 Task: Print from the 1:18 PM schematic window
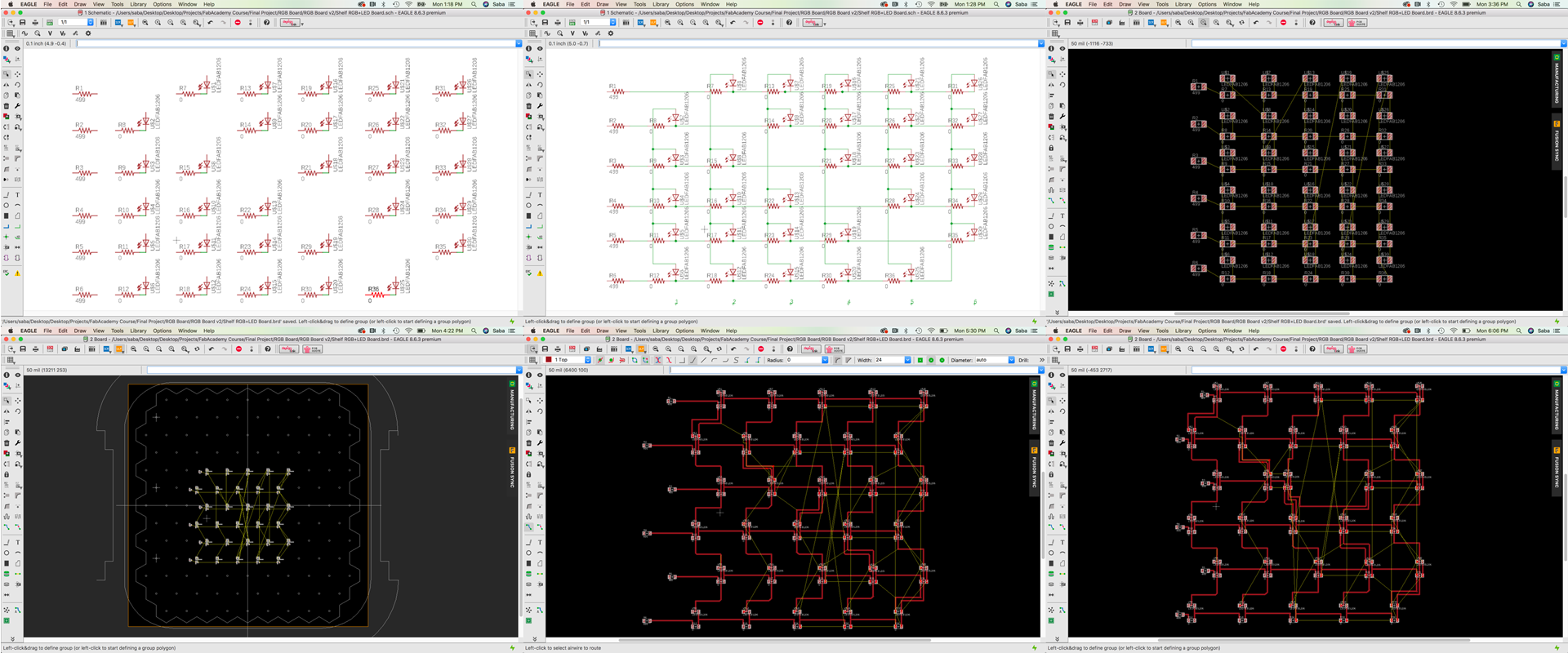pos(35,22)
